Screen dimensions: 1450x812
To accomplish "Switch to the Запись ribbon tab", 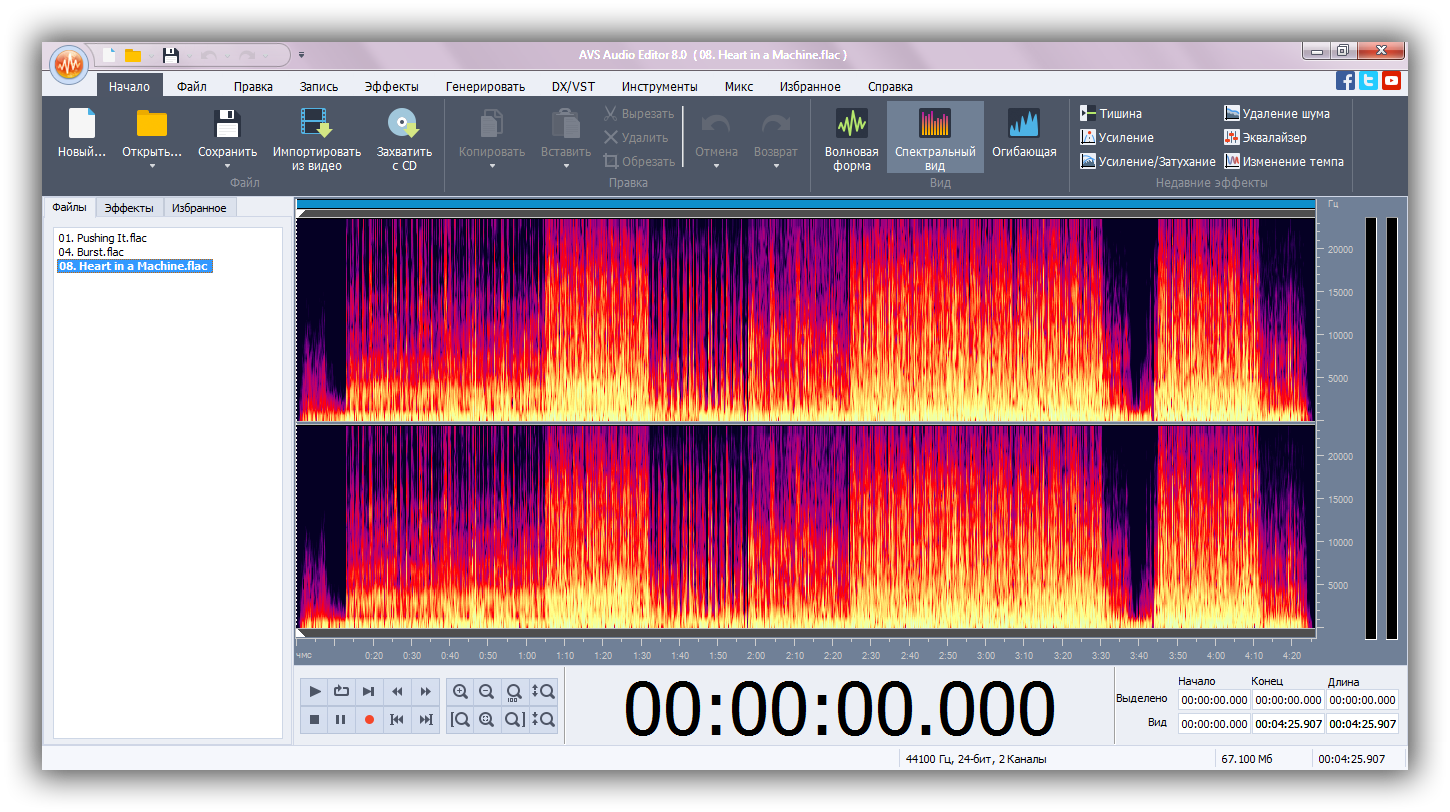I will click(x=319, y=87).
